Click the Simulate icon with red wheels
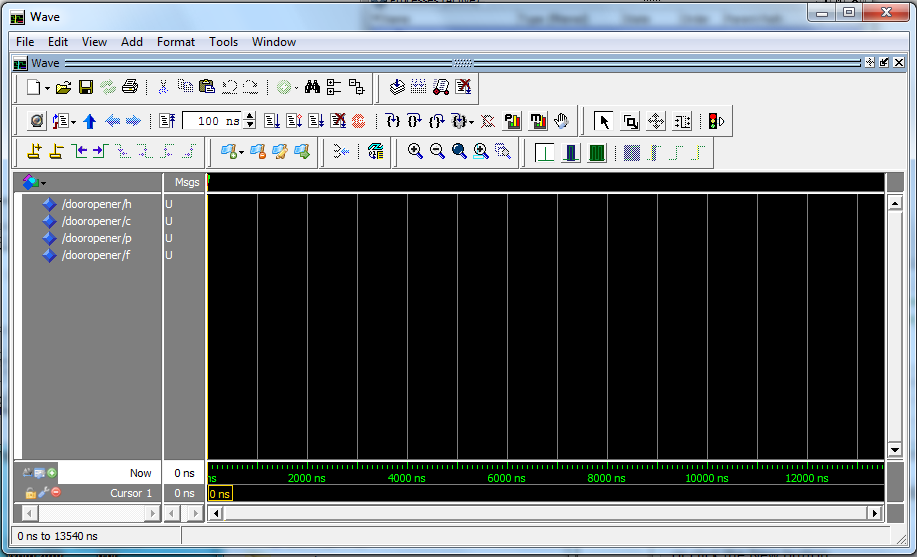917x557 pixels. pyautogui.click(x=441, y=87)
